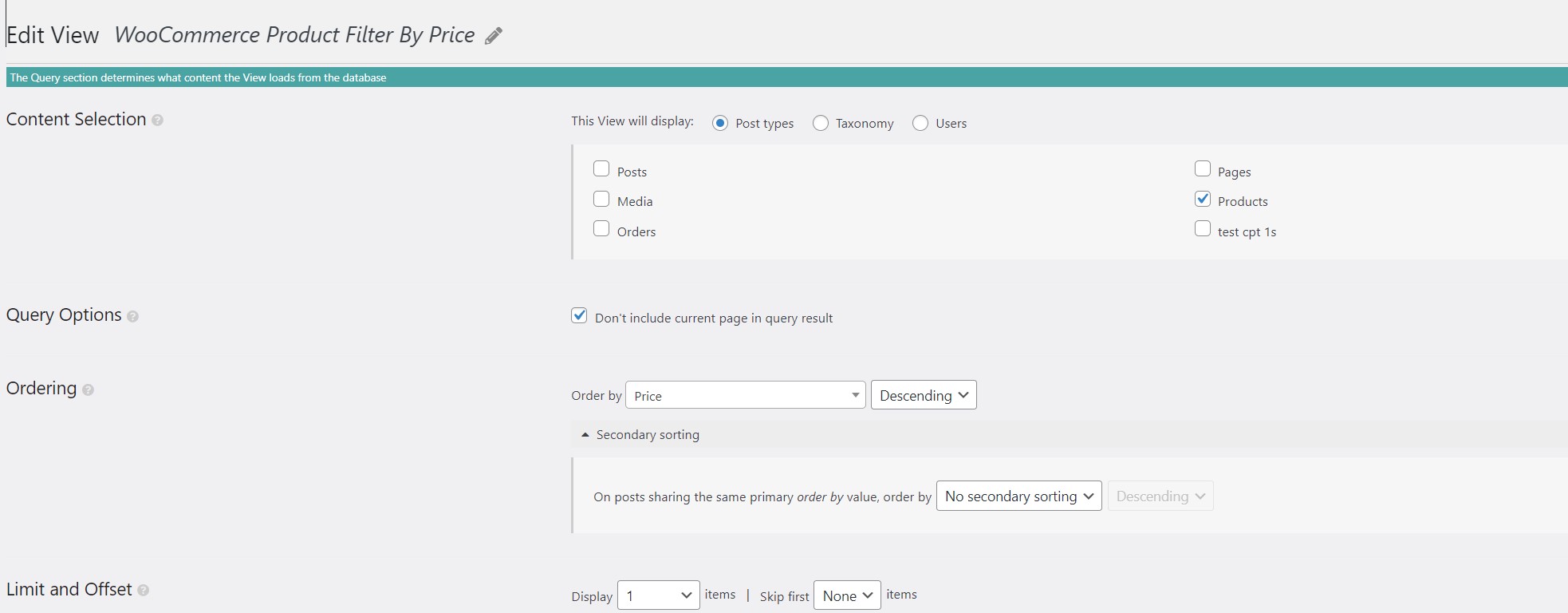
Task: Click the disabled secondary Descending dropdown
Action: pos(1160,496)
